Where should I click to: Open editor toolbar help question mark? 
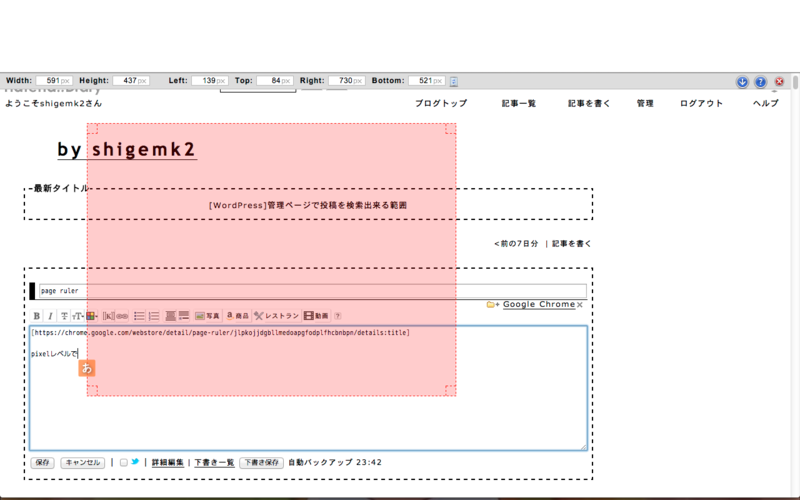(x=337, y=316)
